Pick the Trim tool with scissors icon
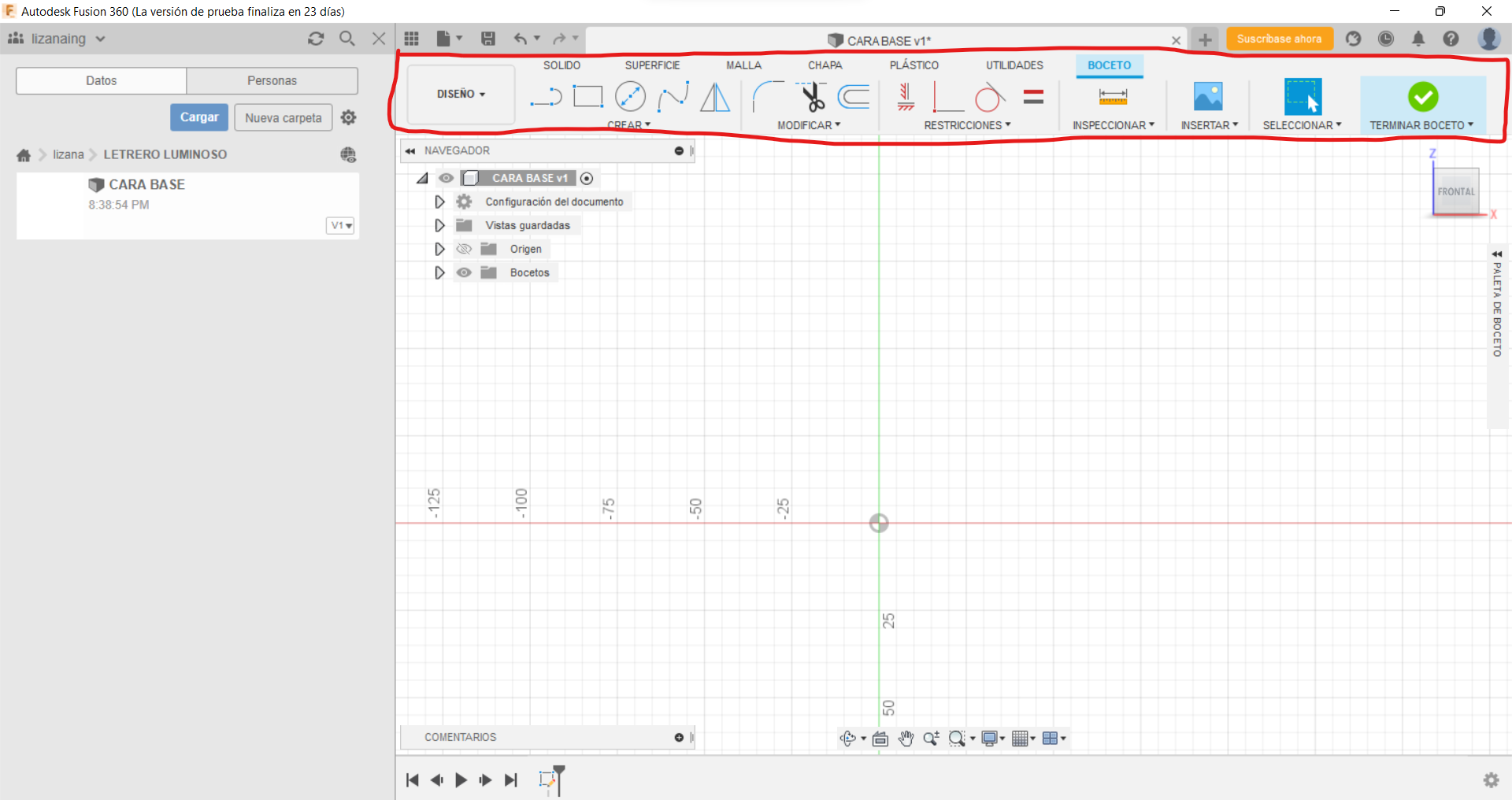The height and width of the screenshot is (800, 1512). pyautogui.click(x=813, y=96)
